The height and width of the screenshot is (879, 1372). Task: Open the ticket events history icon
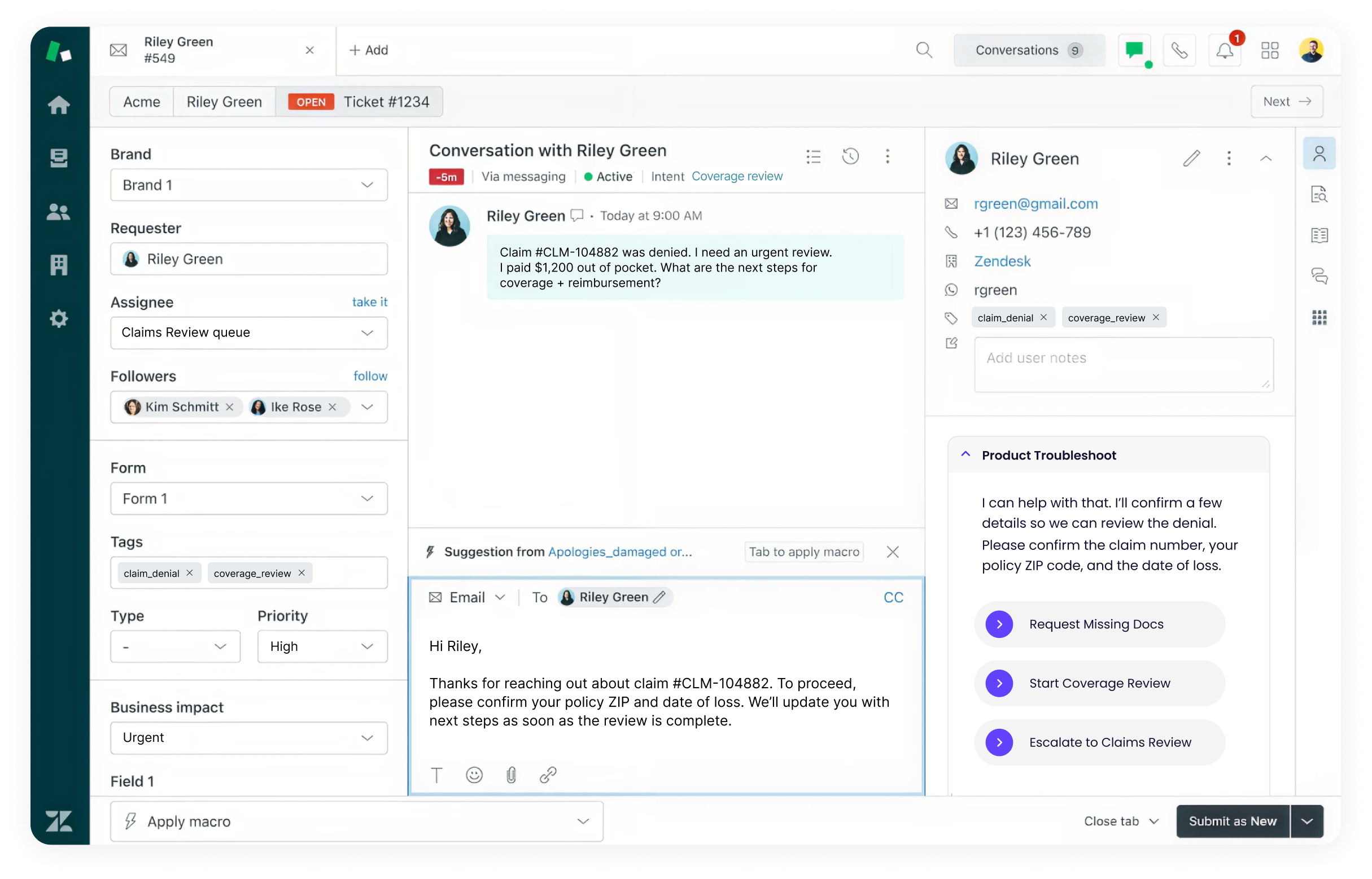(x=850, y=156)
